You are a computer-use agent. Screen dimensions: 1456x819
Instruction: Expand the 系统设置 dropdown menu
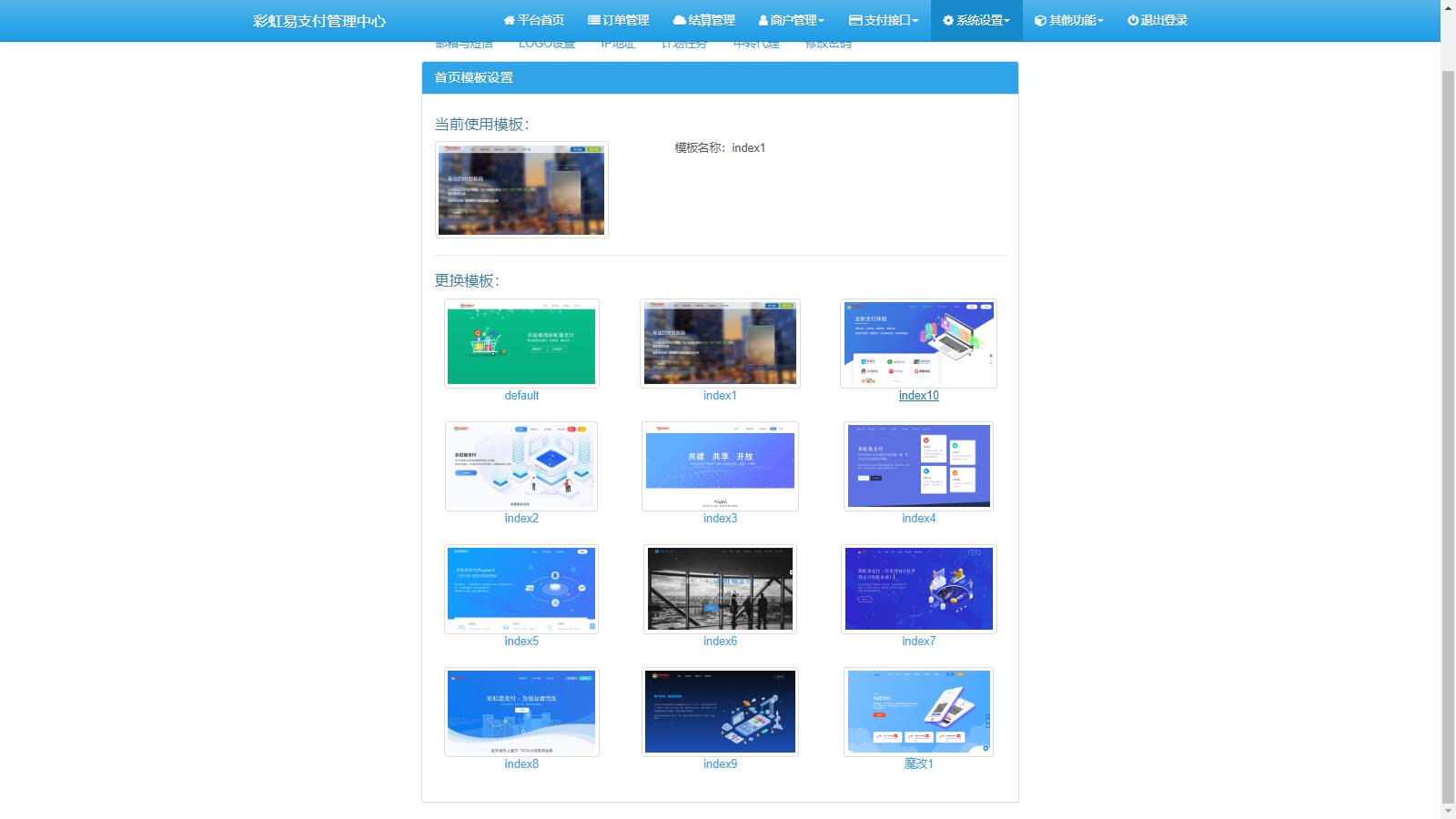tap(976, 20)
